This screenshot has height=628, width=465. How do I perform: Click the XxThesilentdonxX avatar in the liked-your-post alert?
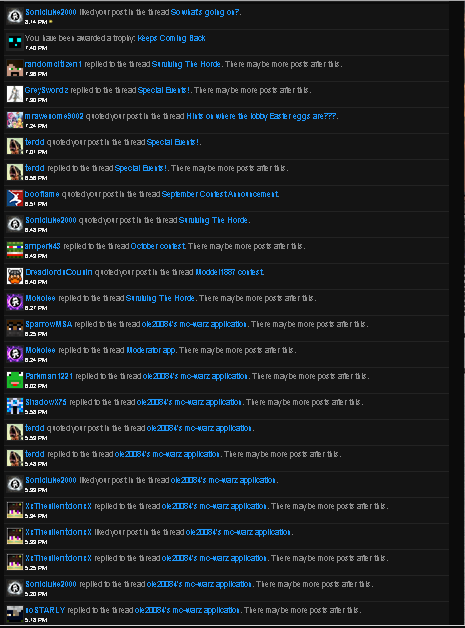tap(15, 536)
